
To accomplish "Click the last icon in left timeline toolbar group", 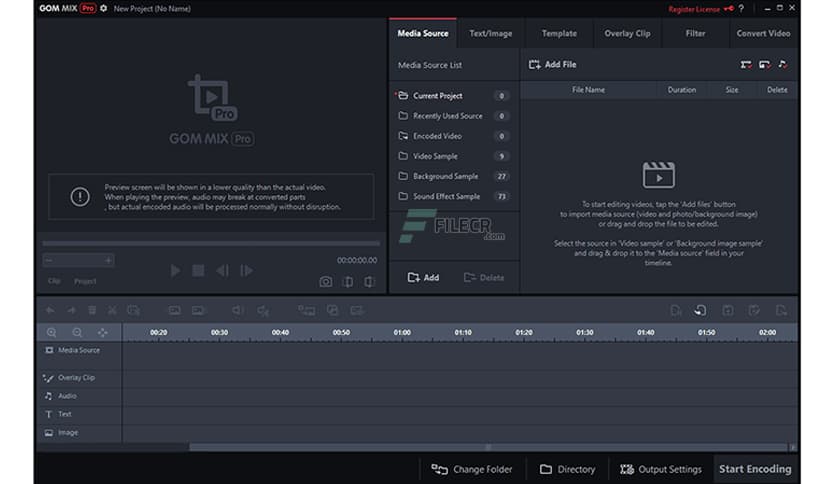I will pyautogui.click(x=357, y=310).
